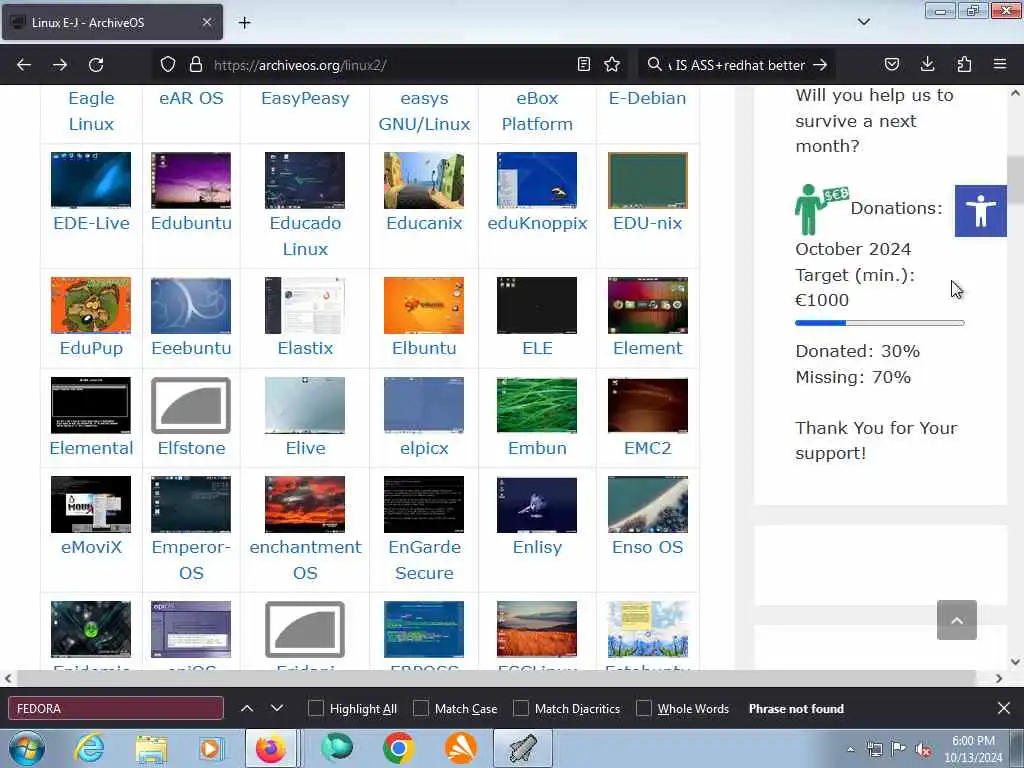Click the clock showing 6:00 PM
This screenshot has width=1024, height=768.
click(x=973, y=741)
